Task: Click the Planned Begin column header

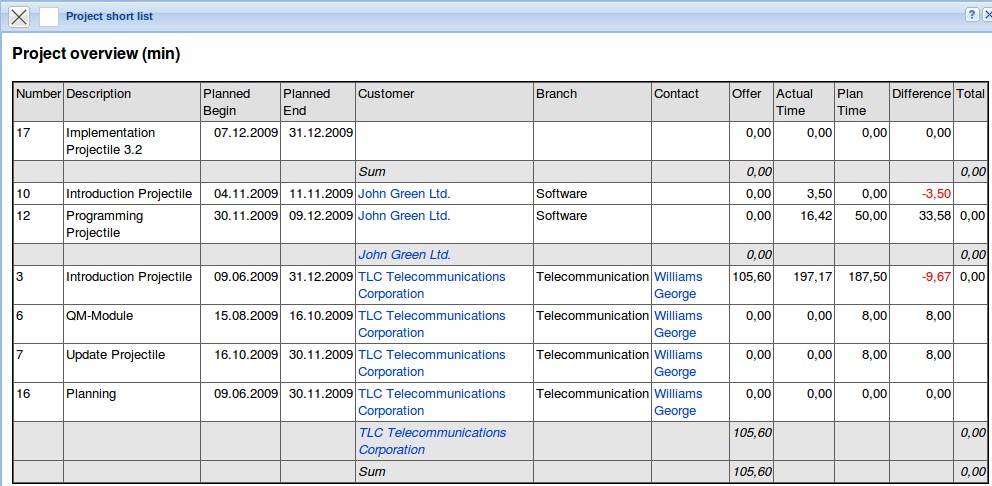Action: [226, 101]
